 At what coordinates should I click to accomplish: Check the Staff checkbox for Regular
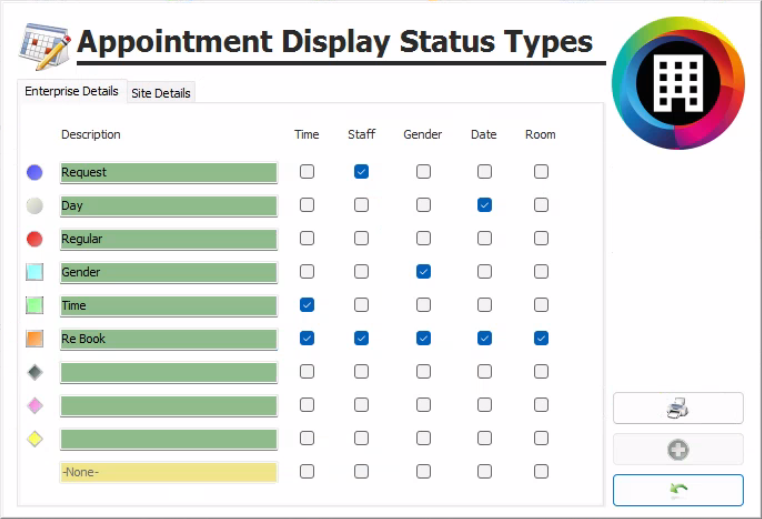coord(361,238)
